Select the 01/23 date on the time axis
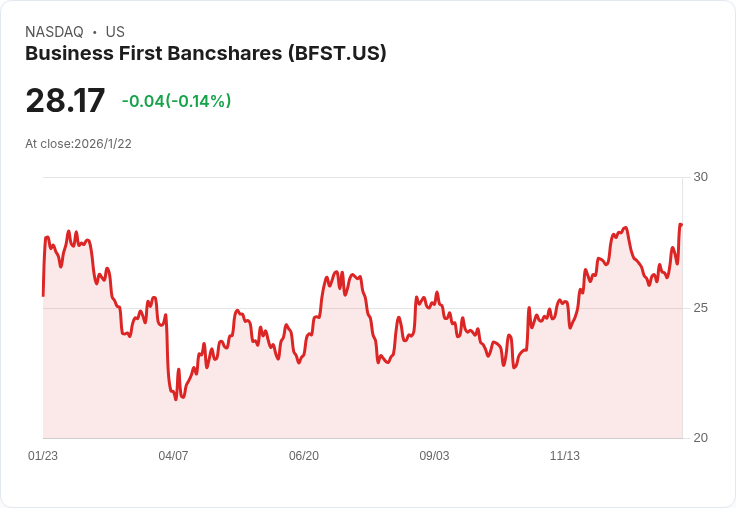The image size is (736, 508). [x=43, y=456]
